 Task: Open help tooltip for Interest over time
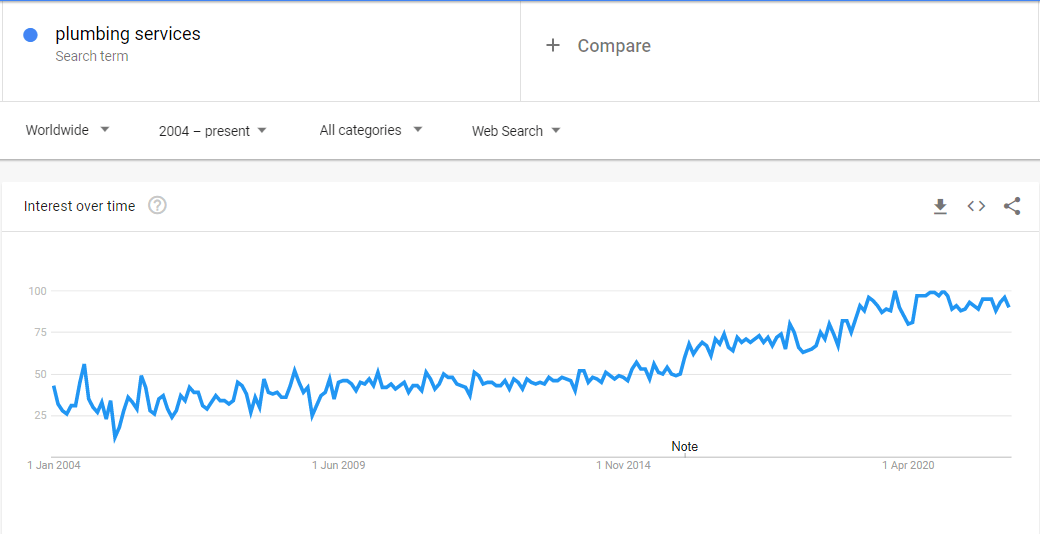tap(157, 206)
